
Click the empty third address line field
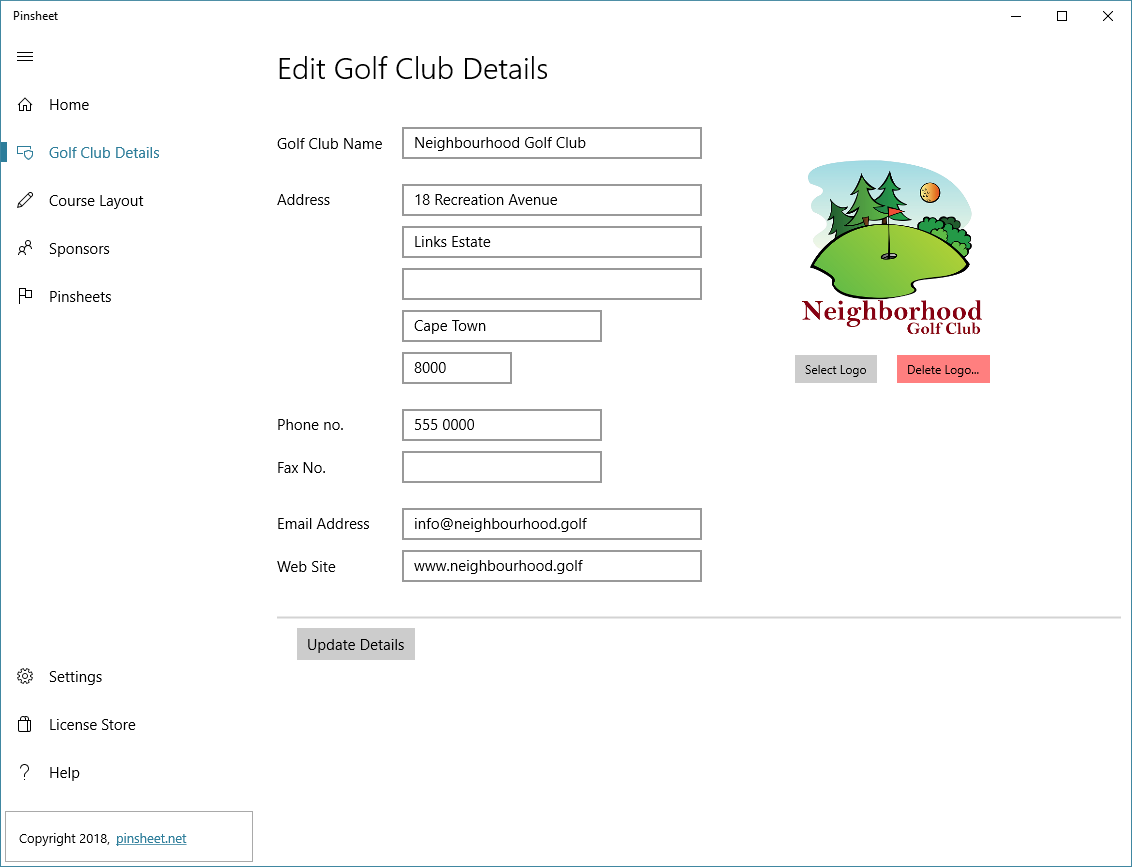[552, 284]
